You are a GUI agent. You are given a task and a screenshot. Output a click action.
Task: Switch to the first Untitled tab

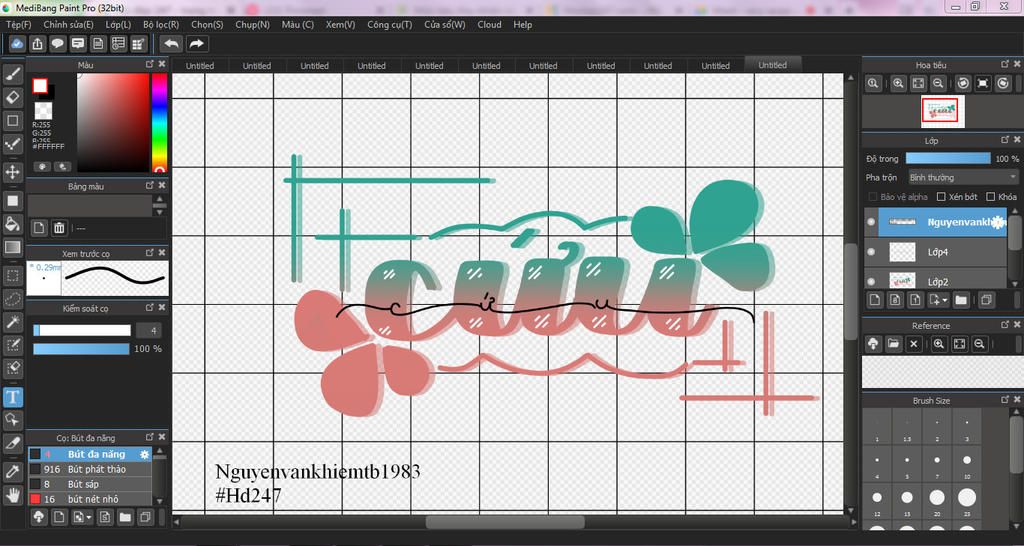pos(199,65)
